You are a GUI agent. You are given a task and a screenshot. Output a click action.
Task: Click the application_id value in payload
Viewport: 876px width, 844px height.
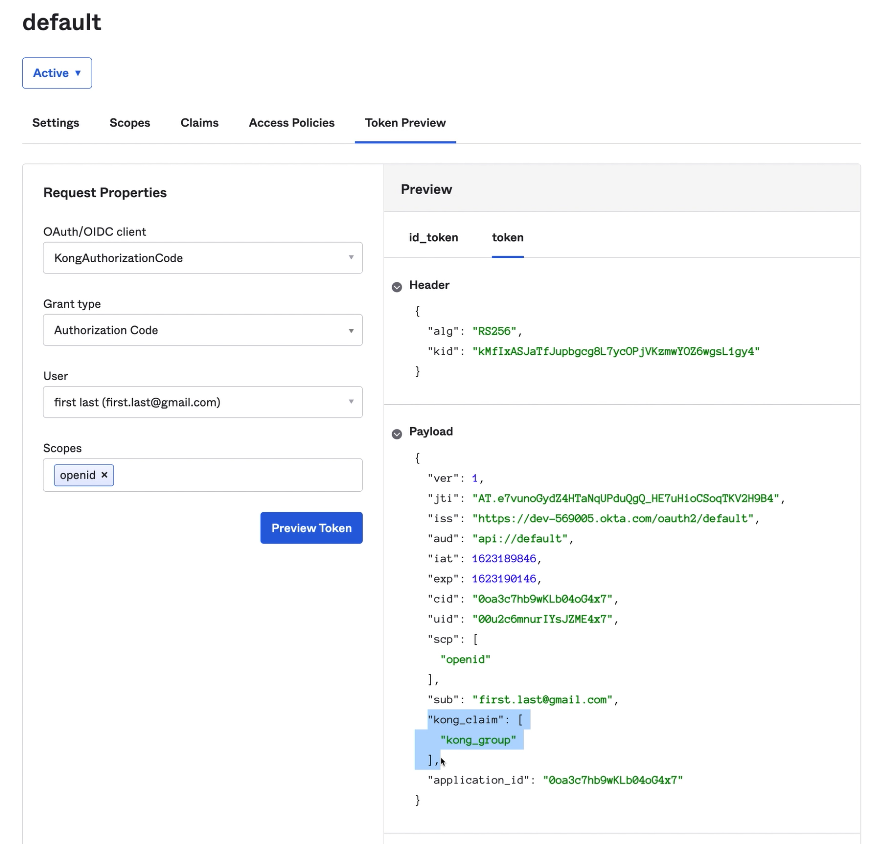click(x=612, y=780)
